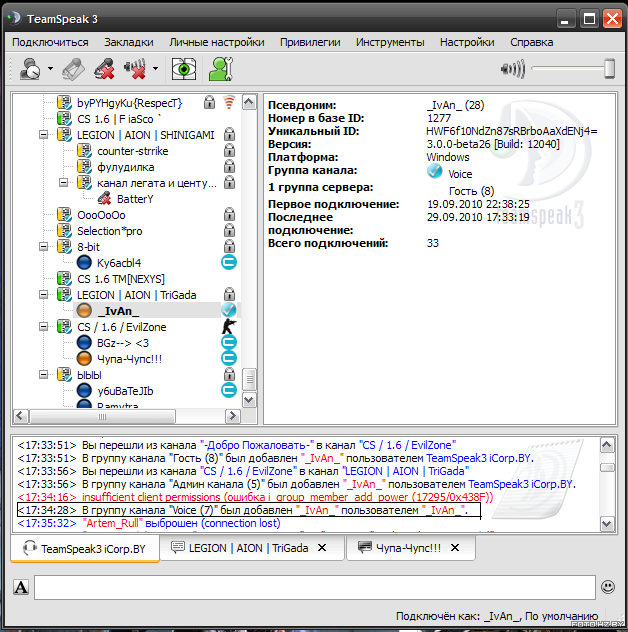Switch to the TeamSpeak3 iCorp.BY chat tab
628x632 pixels.
(x=85, y=549)
